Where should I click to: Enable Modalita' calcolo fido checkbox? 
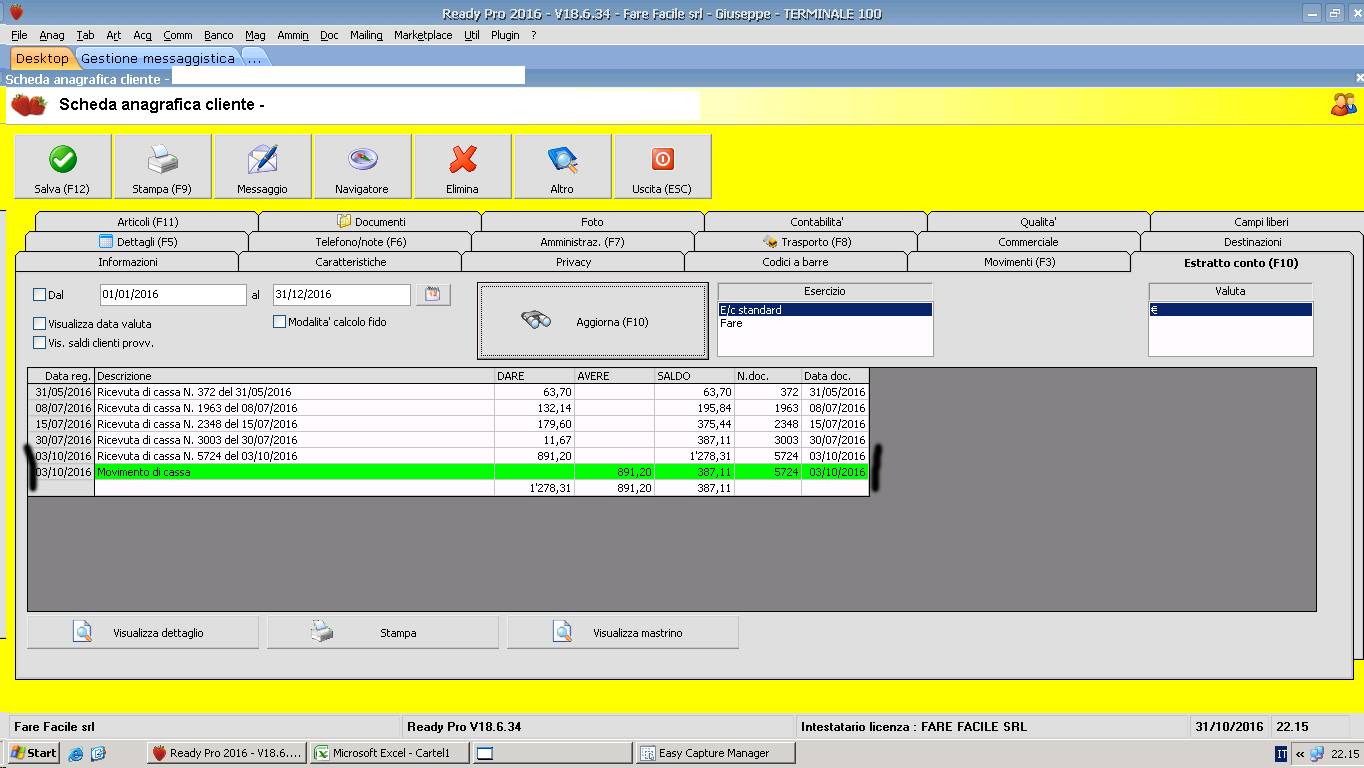point(280,322)
